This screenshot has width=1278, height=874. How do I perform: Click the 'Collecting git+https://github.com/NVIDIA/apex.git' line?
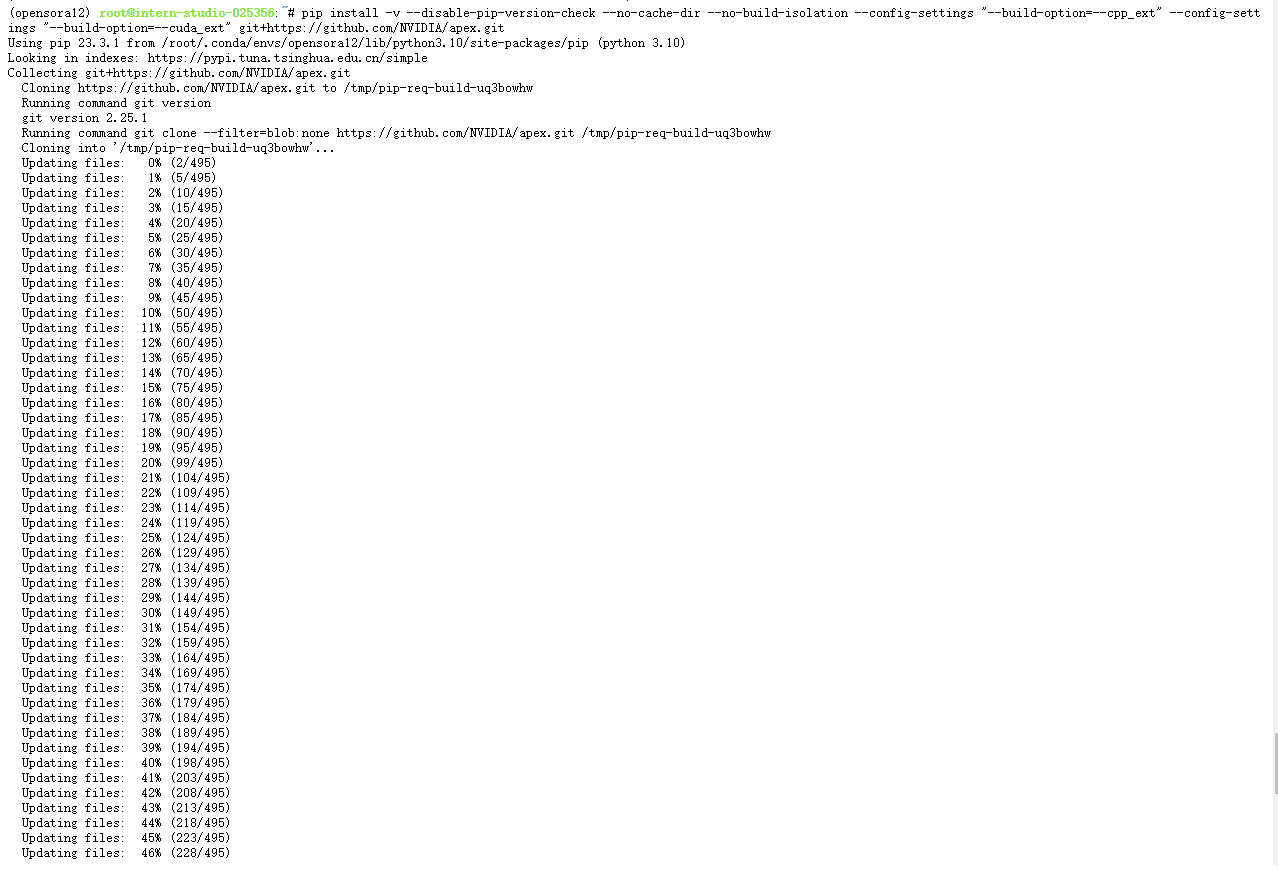tap(179, 73)
